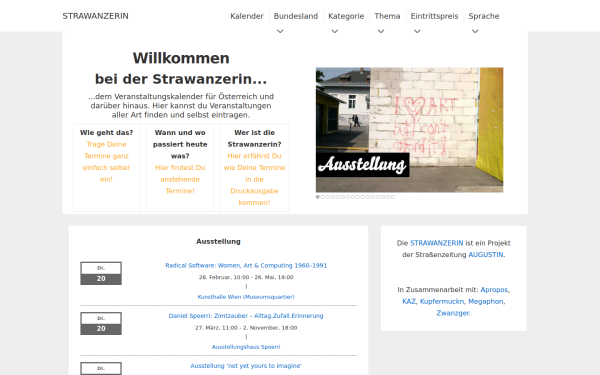Click the STRAWANZERIN link in the sidebar
600x375 pixels.
(437, 243)
